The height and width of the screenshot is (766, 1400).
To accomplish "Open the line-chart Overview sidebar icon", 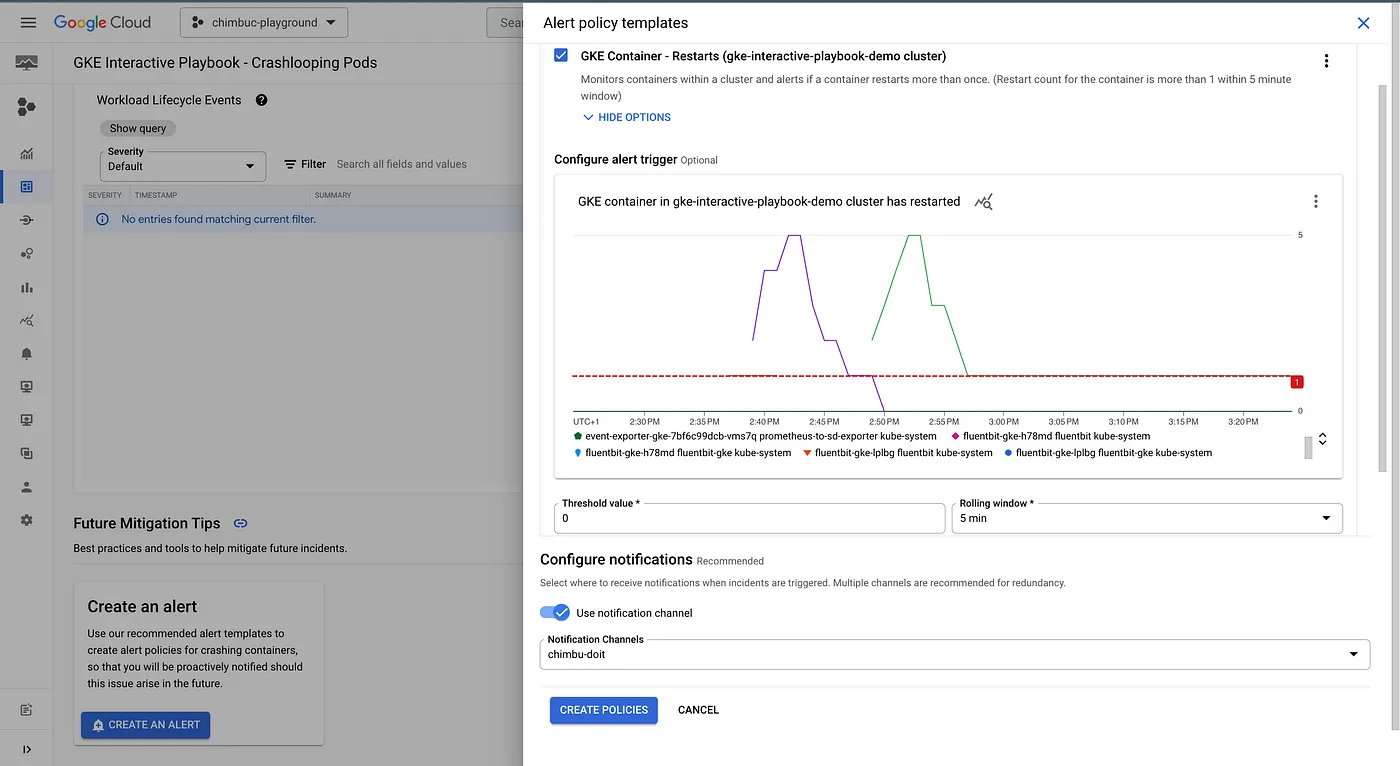I will [27, 154].
